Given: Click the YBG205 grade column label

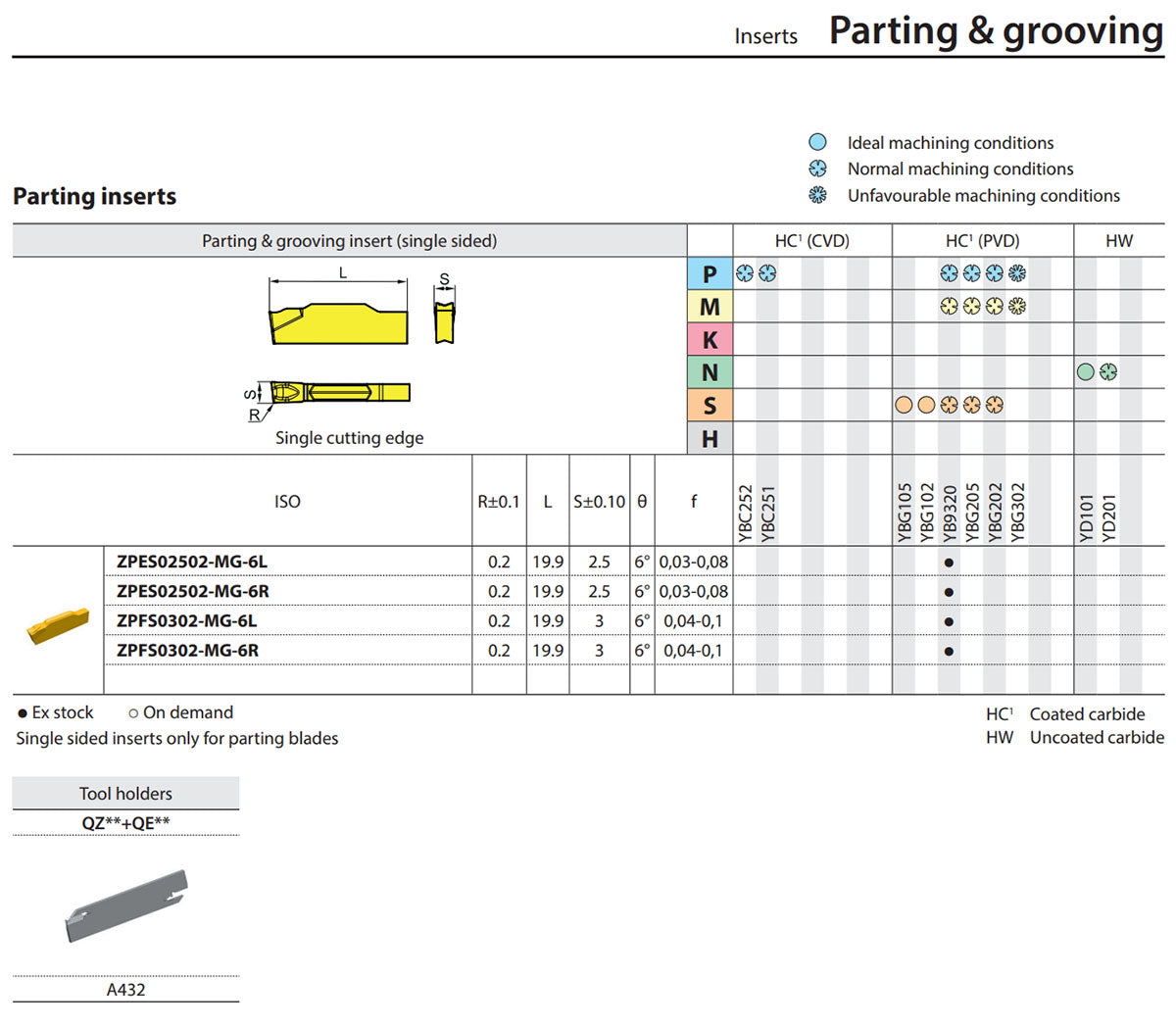Looking at the screenshot, I should tap(972, 513).
